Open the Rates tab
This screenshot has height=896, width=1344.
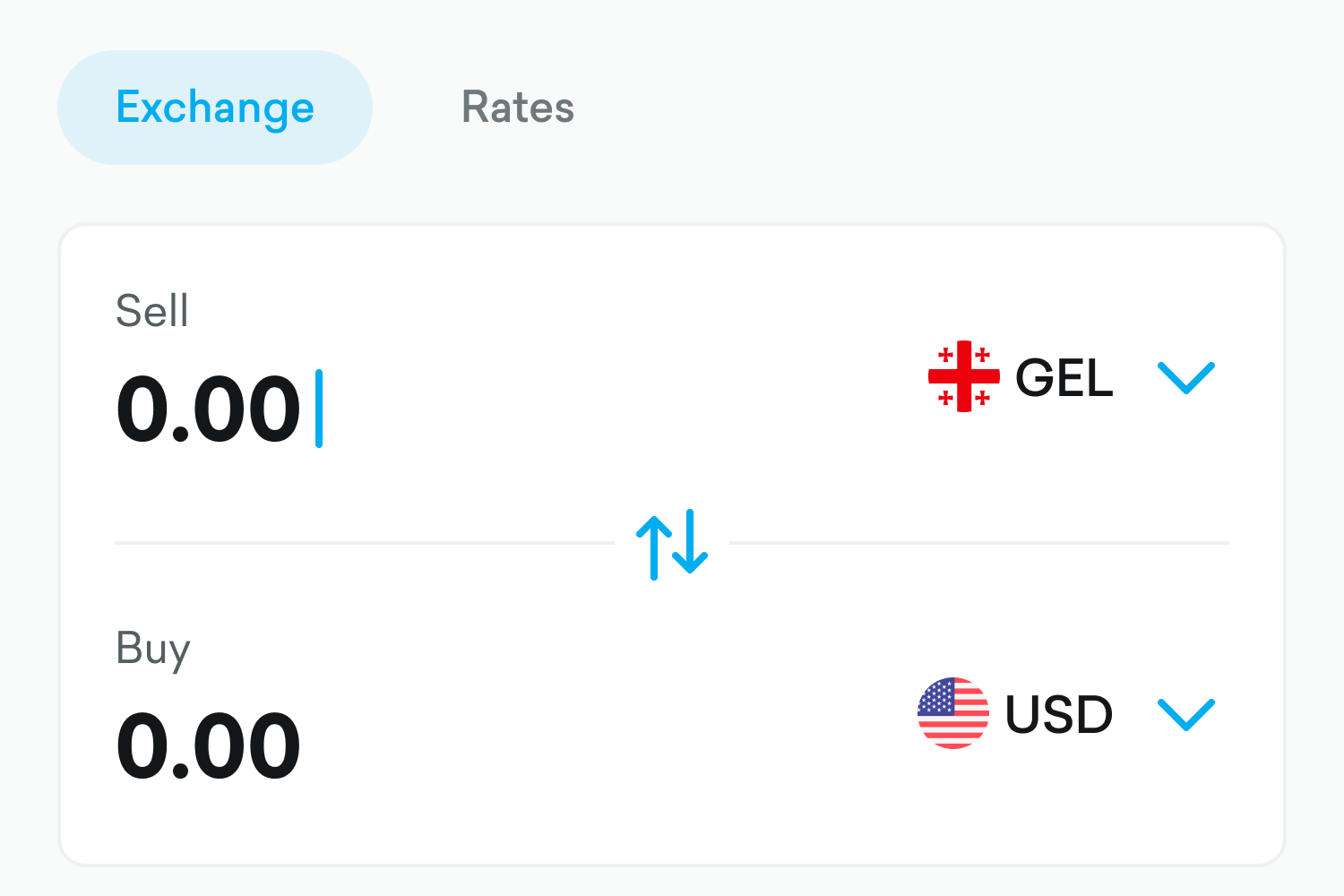coord(517,108)
